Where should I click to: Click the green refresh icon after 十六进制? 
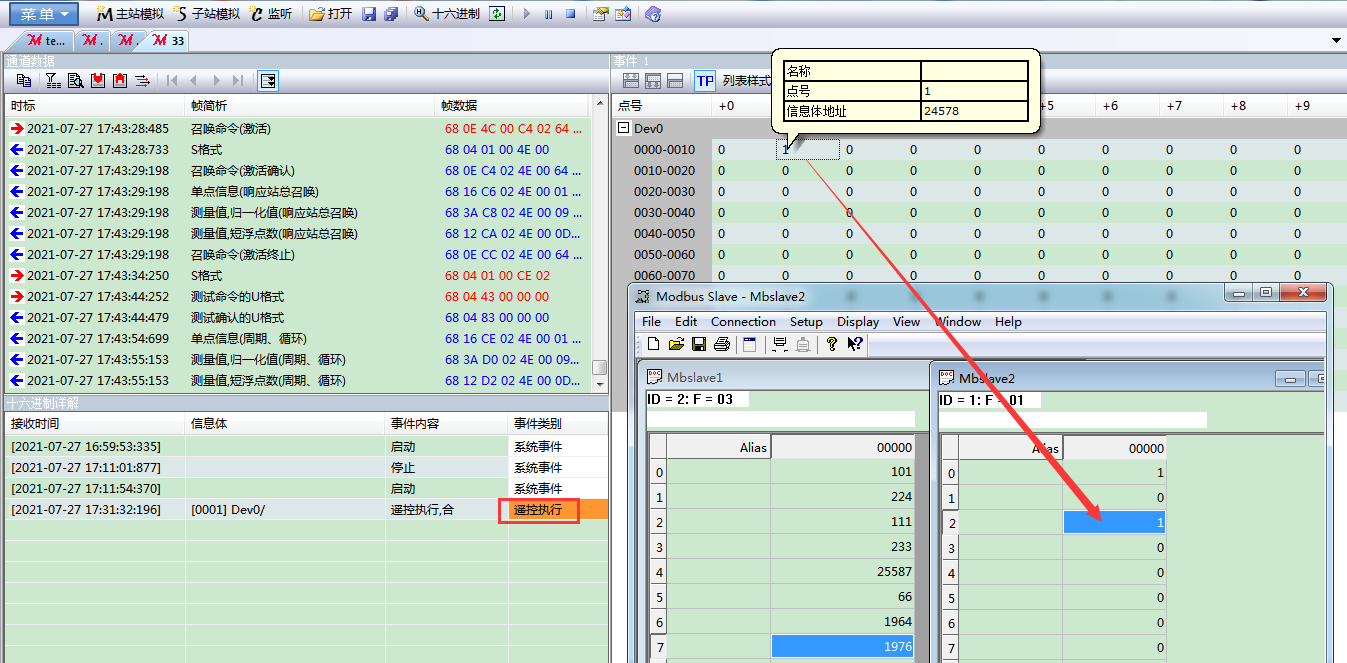pos(497,14)
